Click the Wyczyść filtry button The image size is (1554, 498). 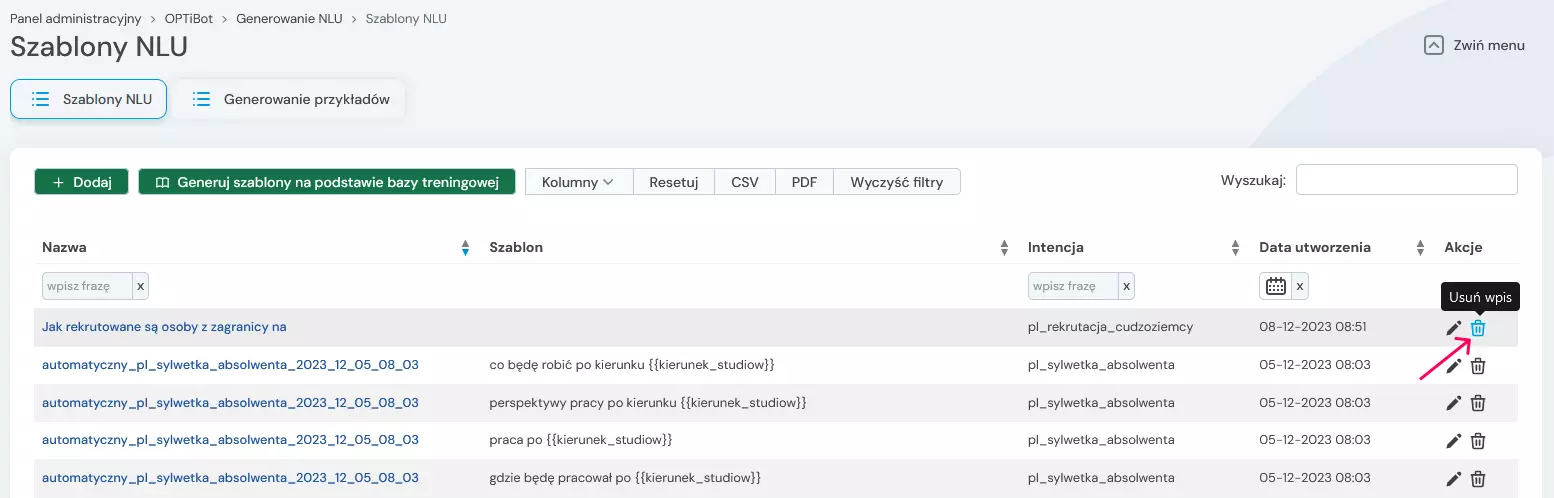click(x=897, y=182)
